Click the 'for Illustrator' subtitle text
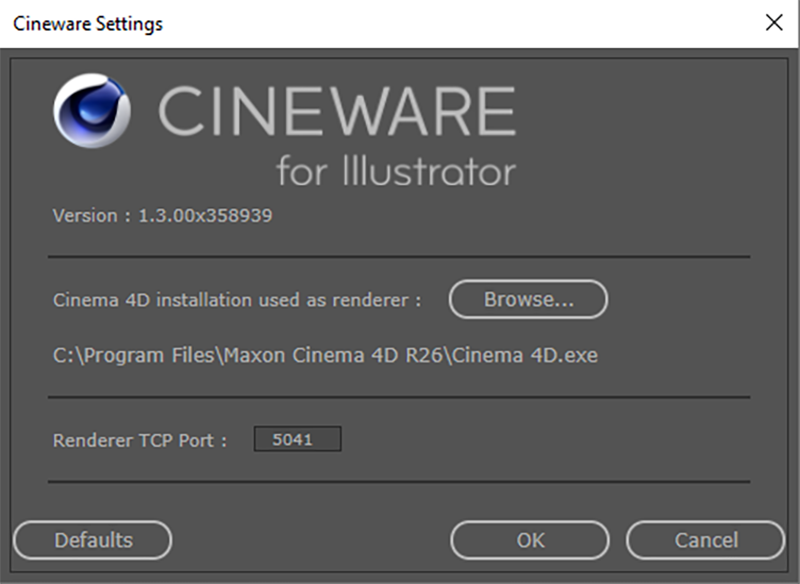800x584 pixels. [x=396, y=169]
